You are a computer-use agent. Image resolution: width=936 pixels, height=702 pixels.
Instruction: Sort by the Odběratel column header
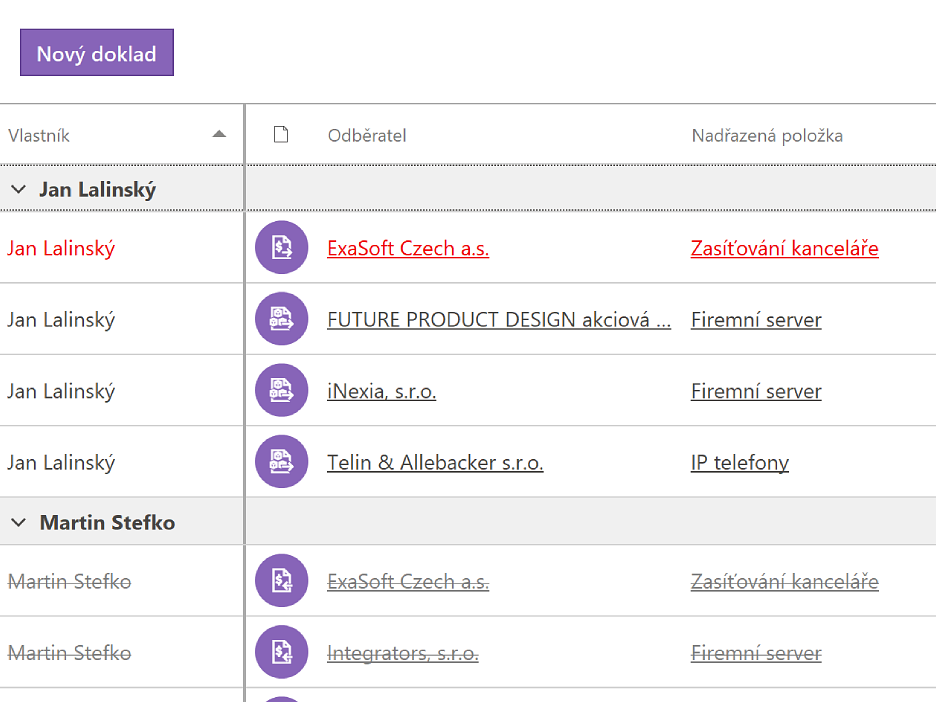point(367,136)
